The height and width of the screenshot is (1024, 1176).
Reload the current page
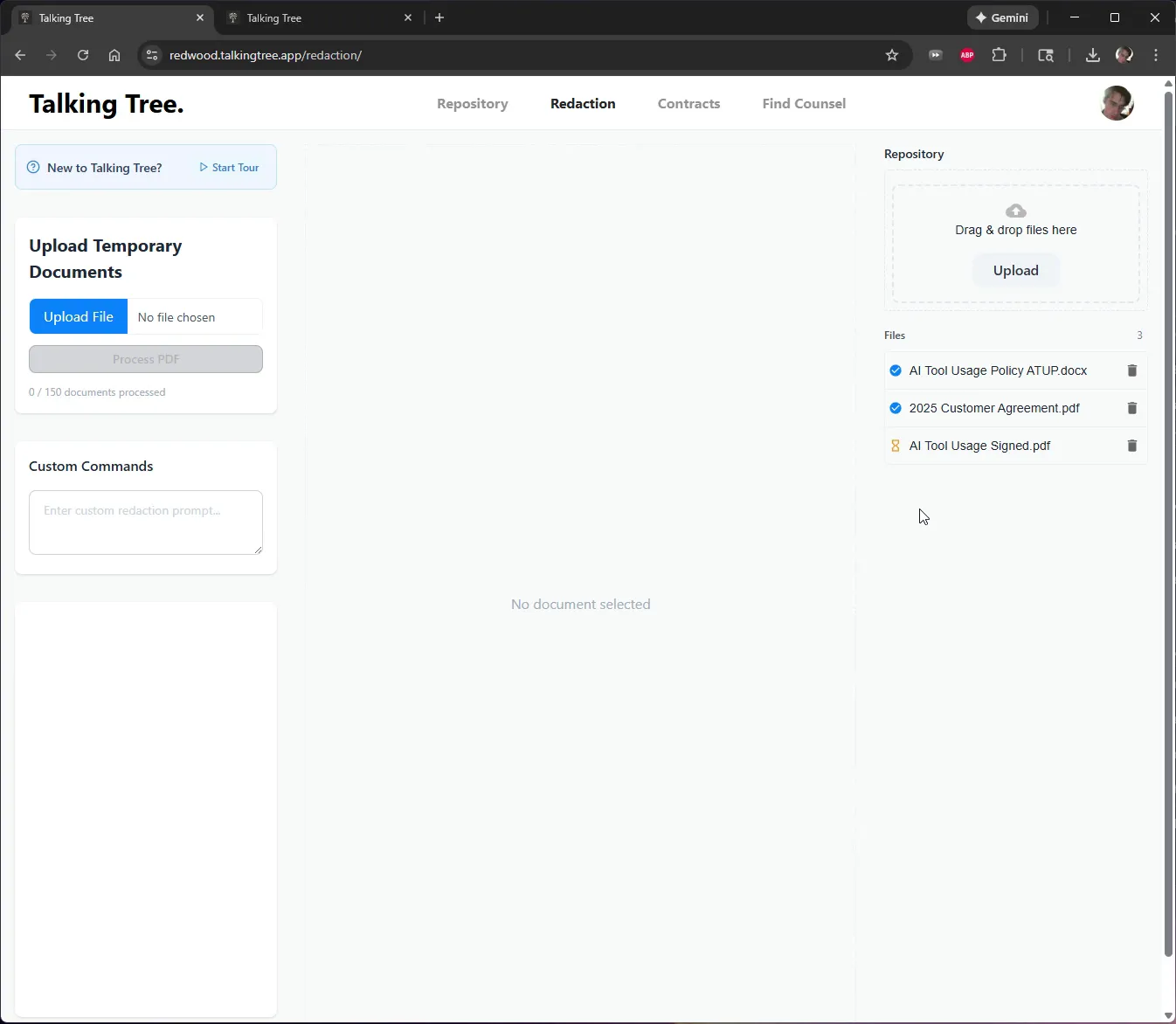point(83,55)
